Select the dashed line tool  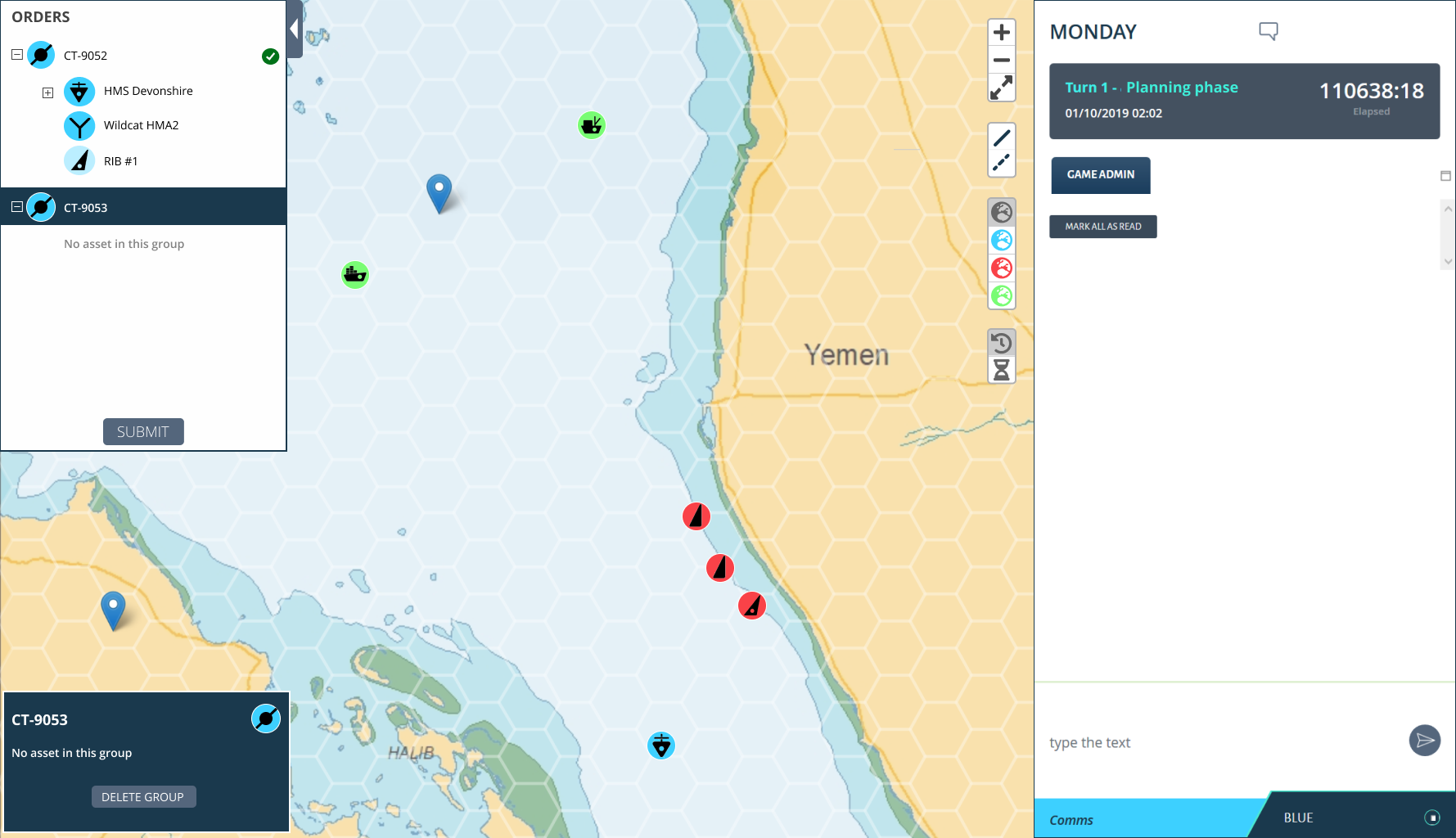1002,164
